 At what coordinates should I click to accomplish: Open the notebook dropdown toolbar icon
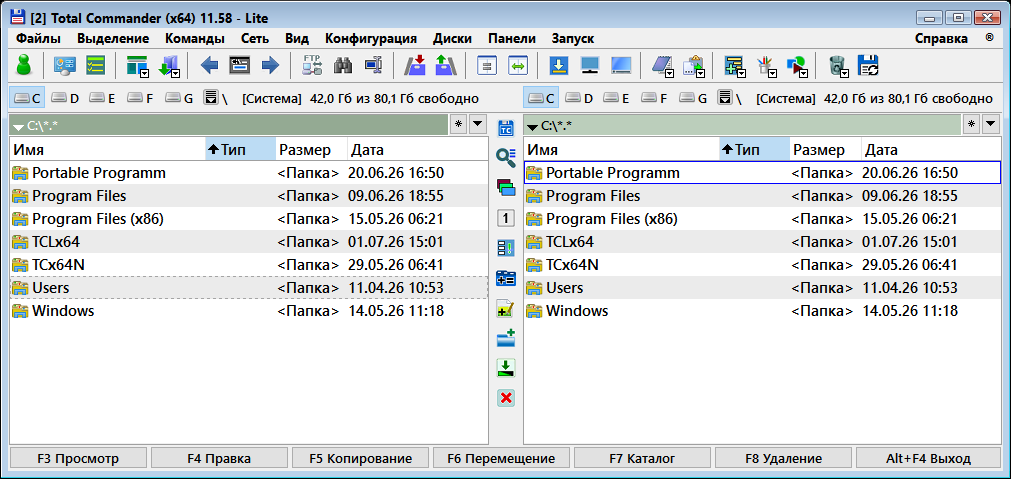tap(663, 66)
